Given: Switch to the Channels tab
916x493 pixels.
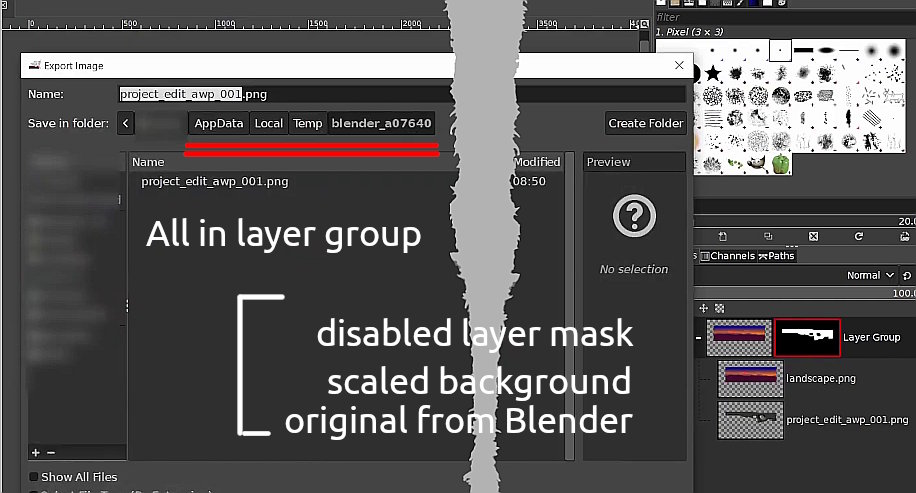Looking at the screenshot, I should coord(728,256).
